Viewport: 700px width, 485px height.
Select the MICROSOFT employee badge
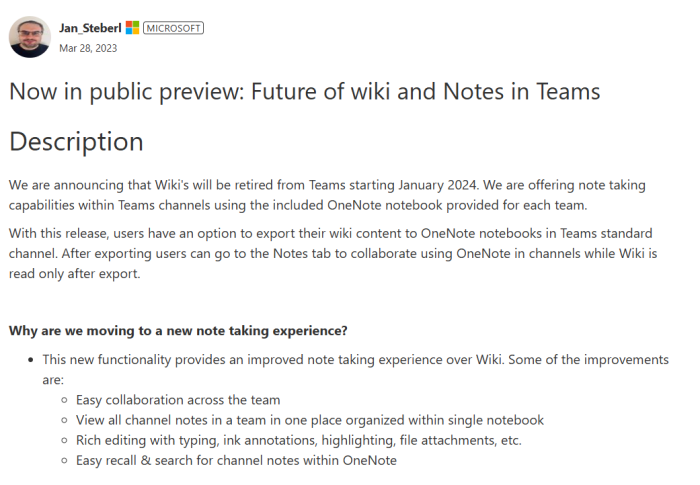click(x=173, y=28)
